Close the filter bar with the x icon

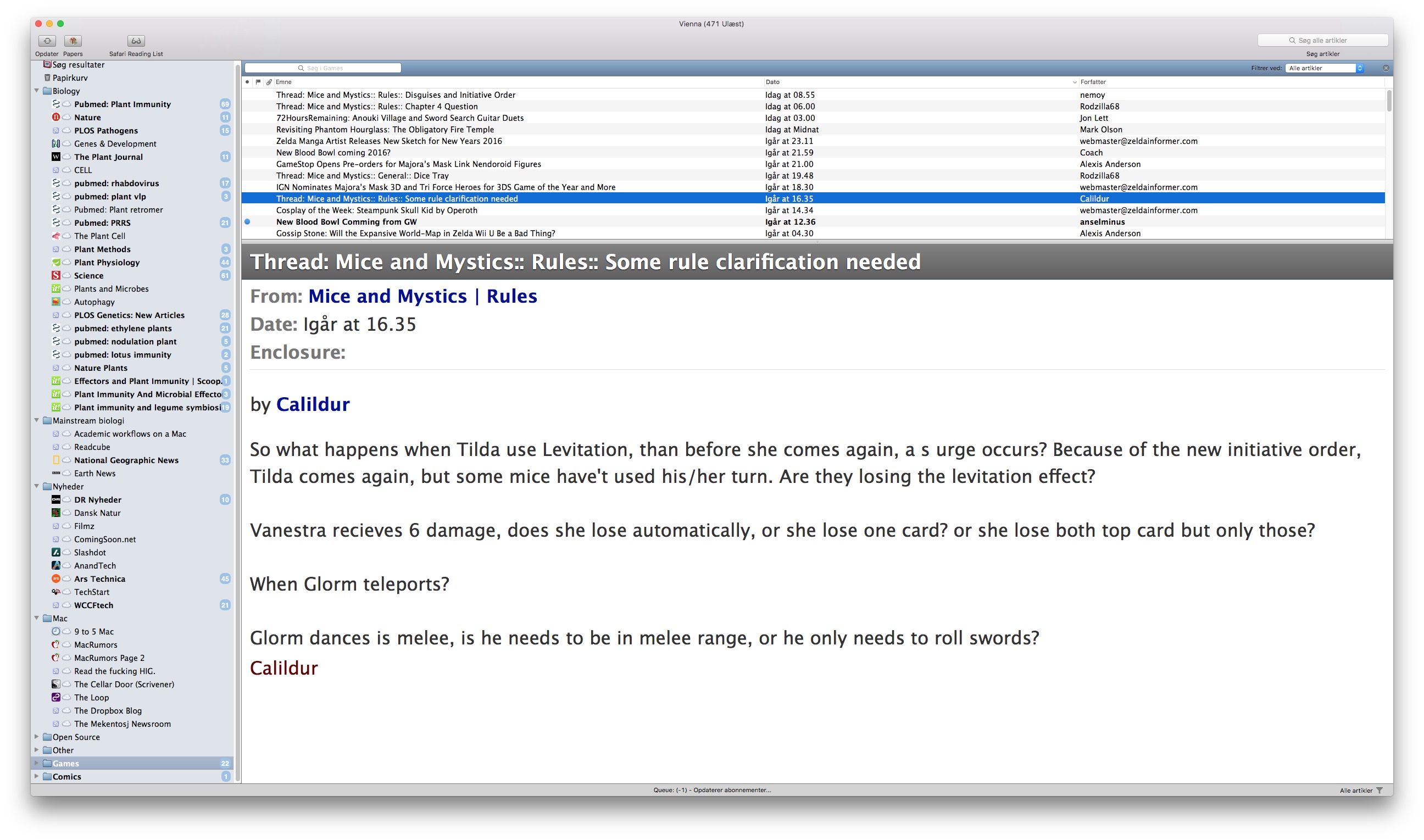coord(1386,68)
